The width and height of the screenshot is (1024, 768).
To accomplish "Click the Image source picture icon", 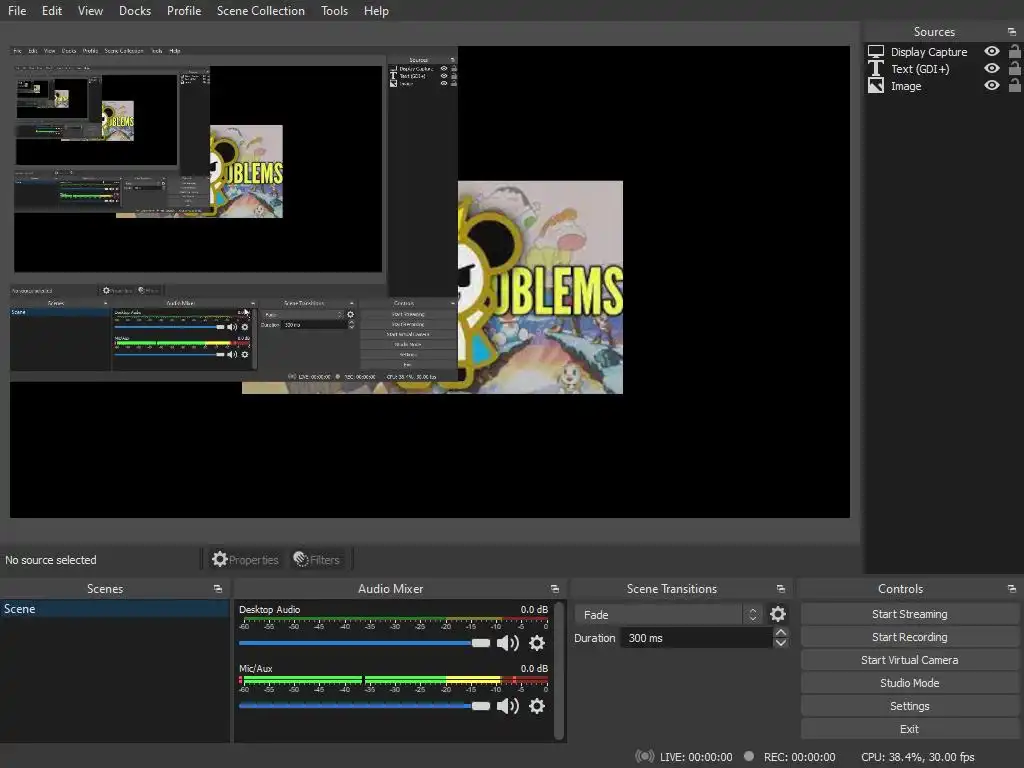I will pyautogui.click(x=876, y=86).
